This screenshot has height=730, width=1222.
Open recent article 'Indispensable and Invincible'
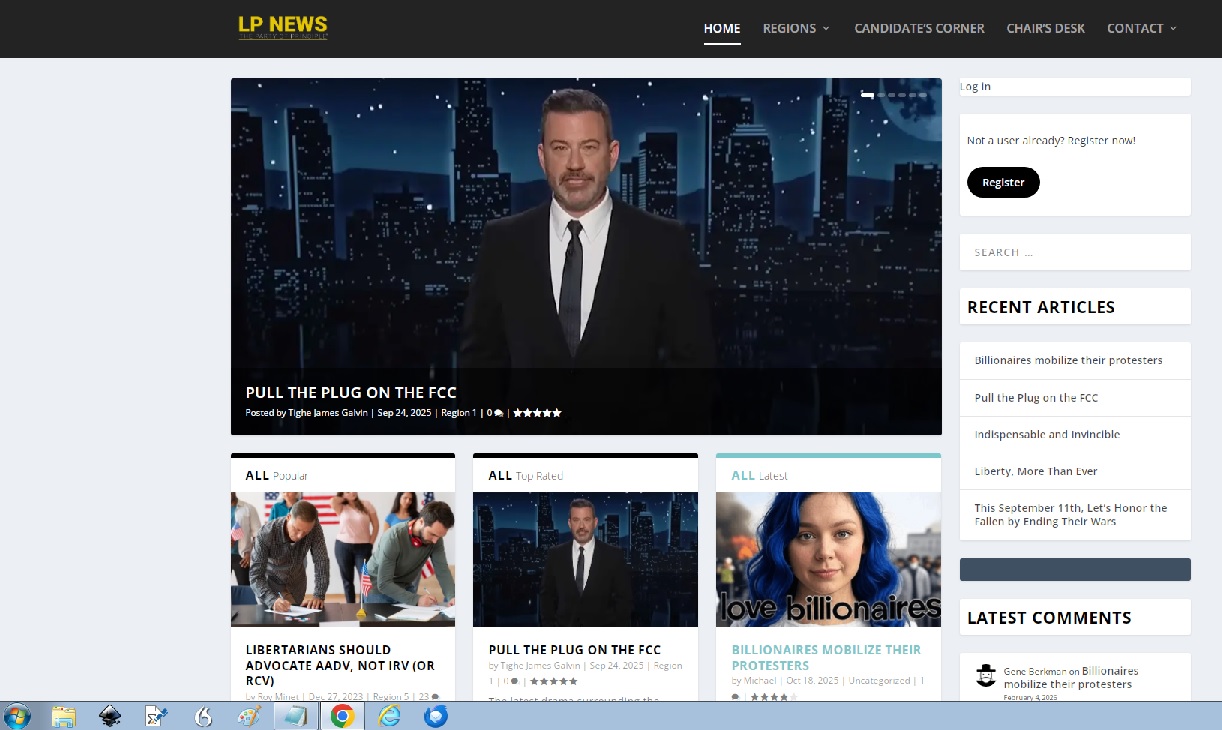pyautogui.click(x=1047, y=435)
